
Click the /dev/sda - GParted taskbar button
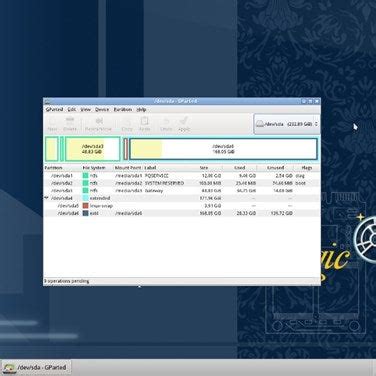[36, 367]
